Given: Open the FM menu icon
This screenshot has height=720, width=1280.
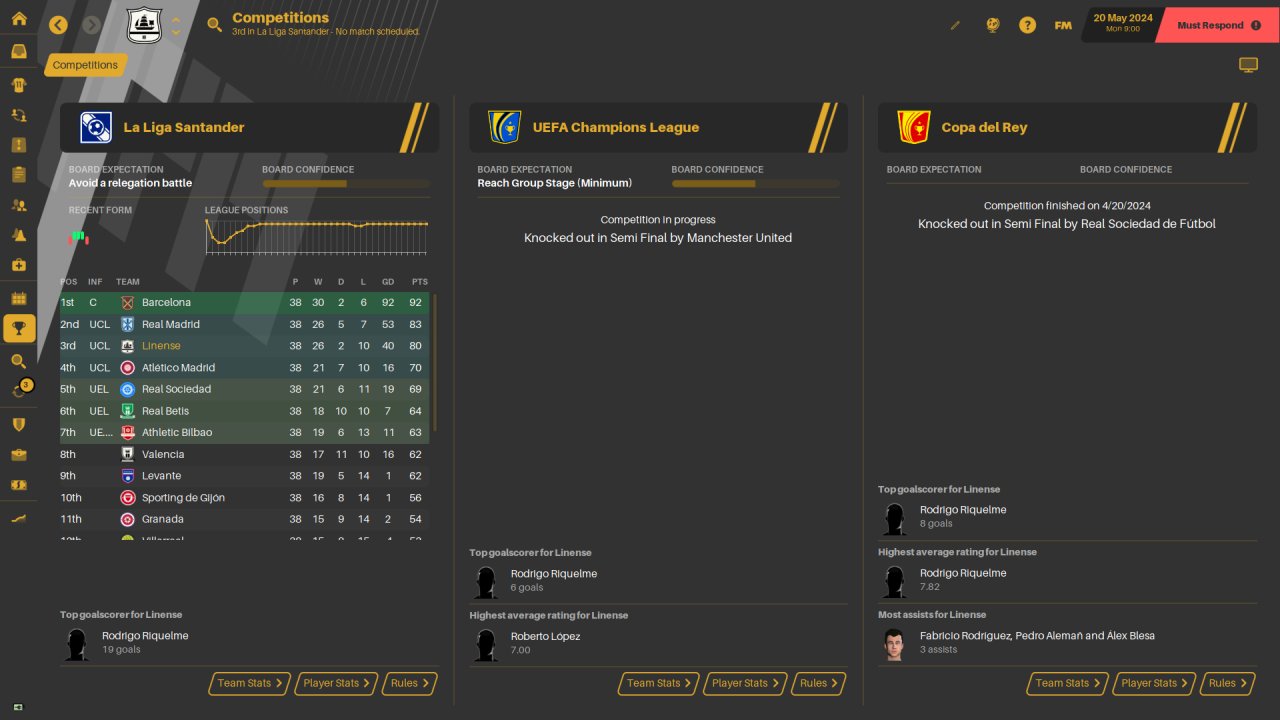Looking at the screenshot, I should 1063,25.
